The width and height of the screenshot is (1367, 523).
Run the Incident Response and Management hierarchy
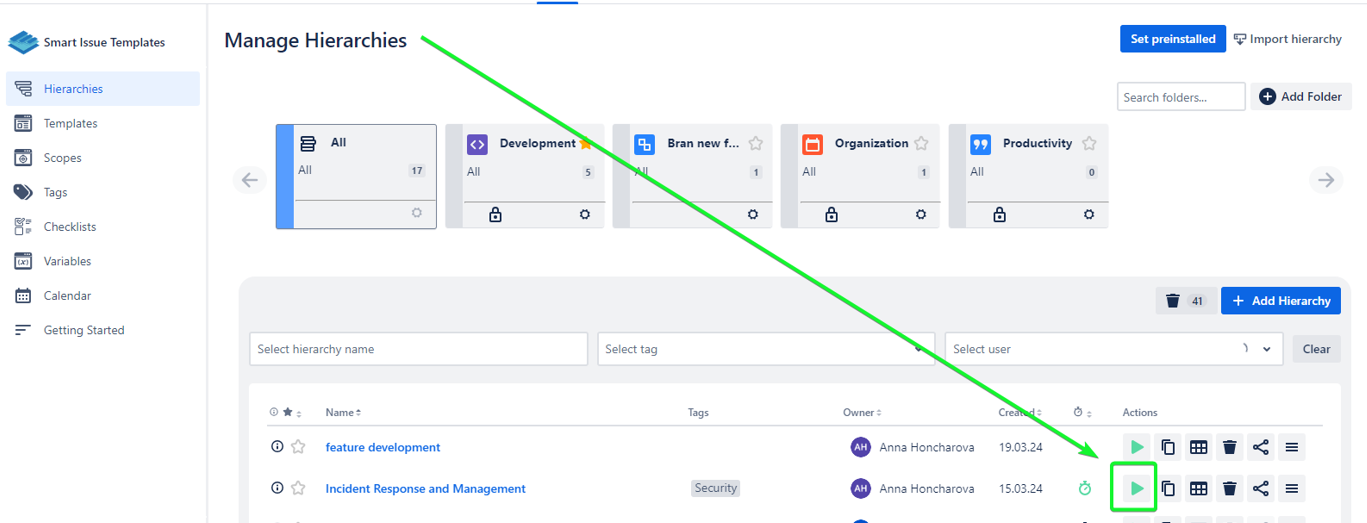[x=1136, y=488]
